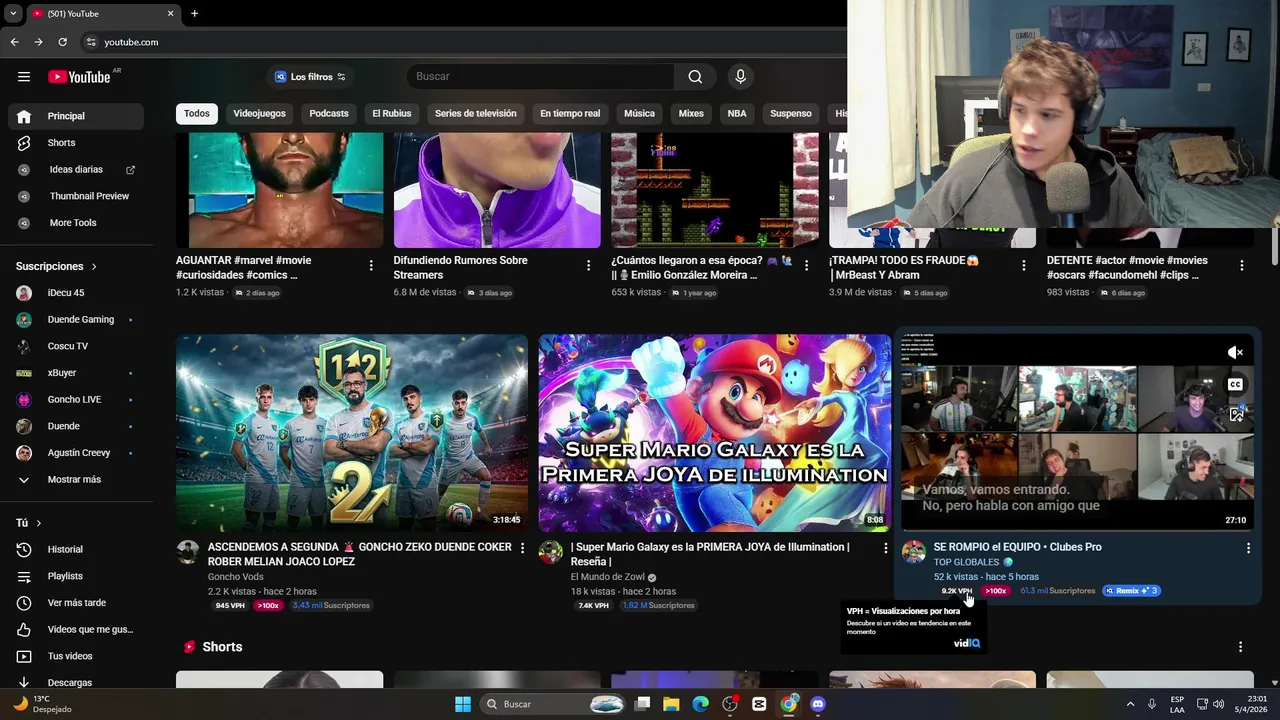Open the Super Mario Galaxy thumbnail
This screenshot has height=720, width=1280.
(715, 433)
